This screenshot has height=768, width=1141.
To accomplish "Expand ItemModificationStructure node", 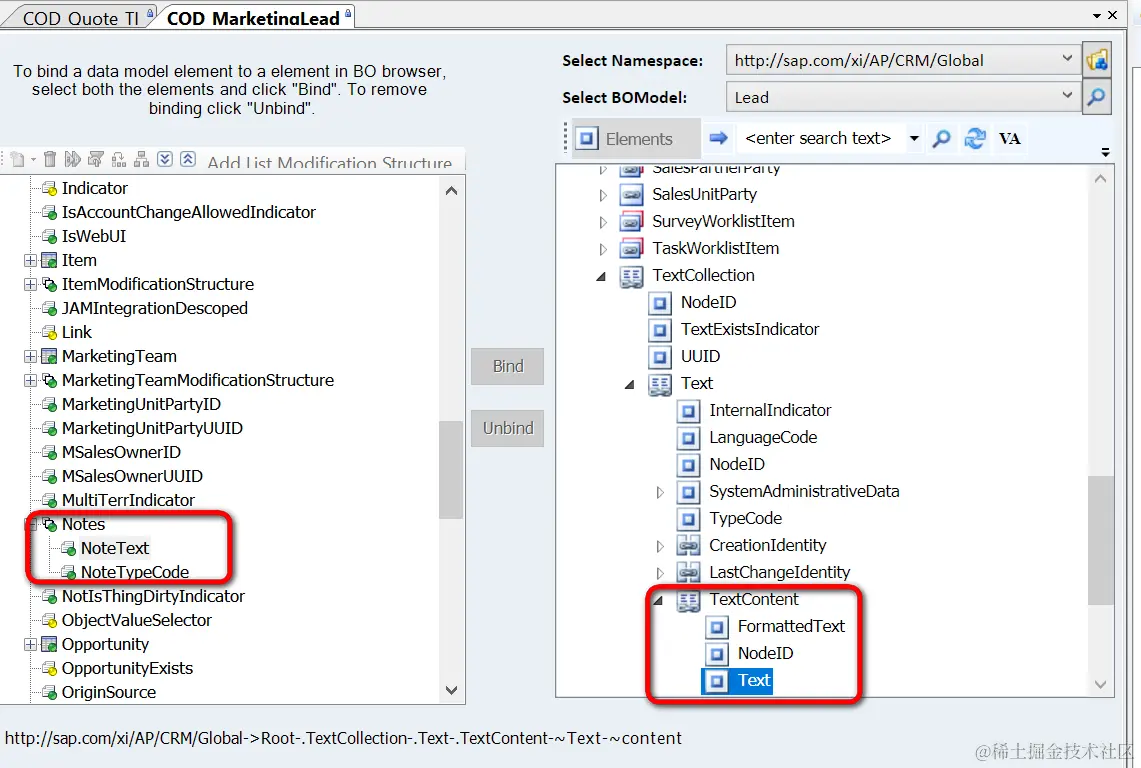I will (30, 284).
